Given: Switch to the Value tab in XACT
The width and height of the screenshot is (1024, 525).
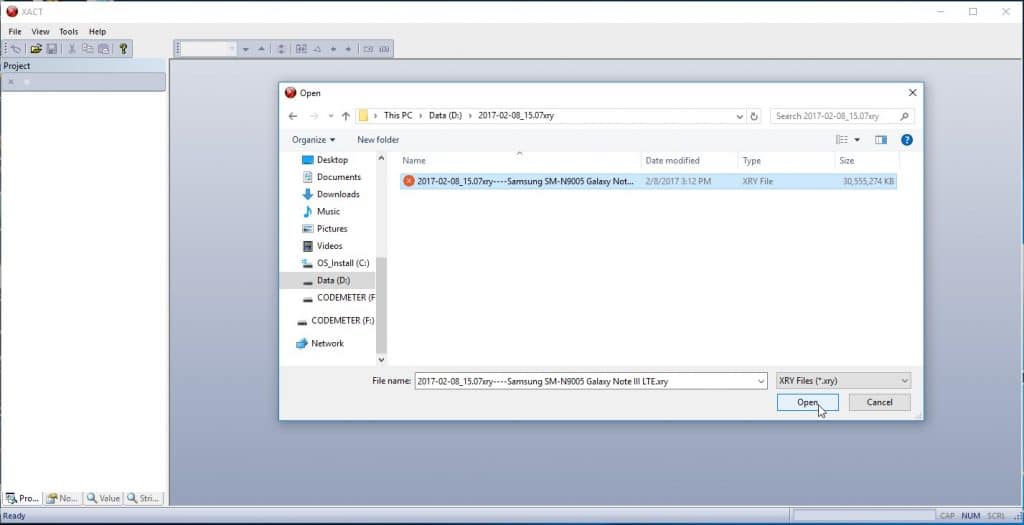Looking at the screenshot, I should tap(103, 498).
